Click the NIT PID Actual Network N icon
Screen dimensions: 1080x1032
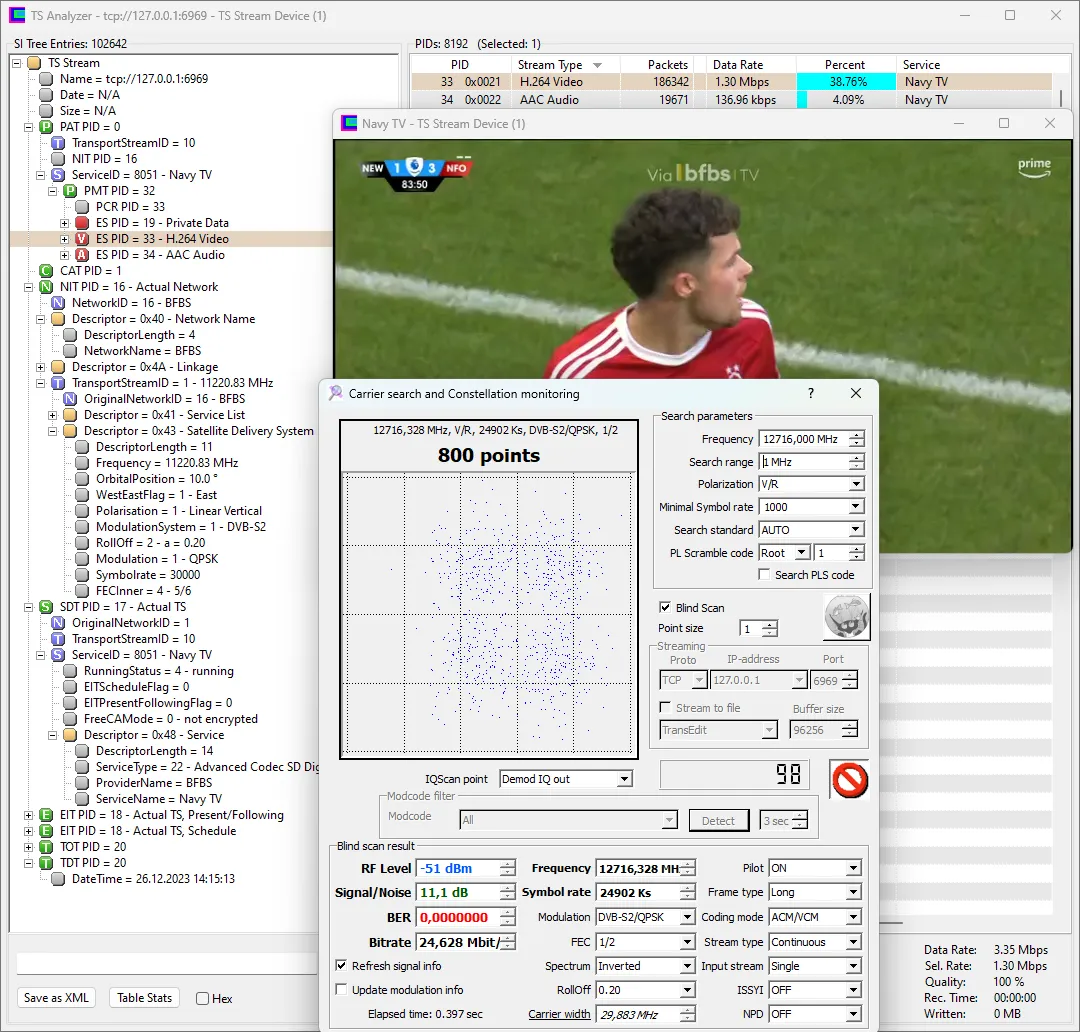pos(46,287)
